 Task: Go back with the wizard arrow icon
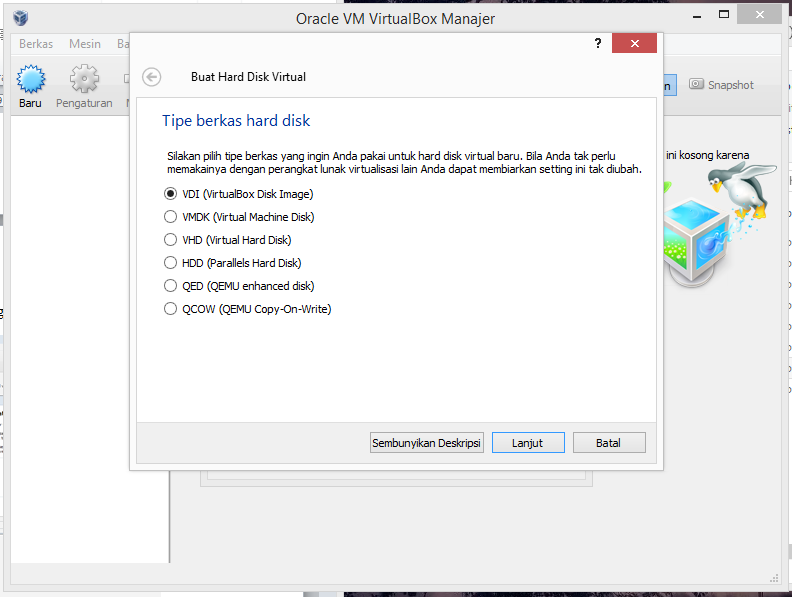[x=152, y=77]
